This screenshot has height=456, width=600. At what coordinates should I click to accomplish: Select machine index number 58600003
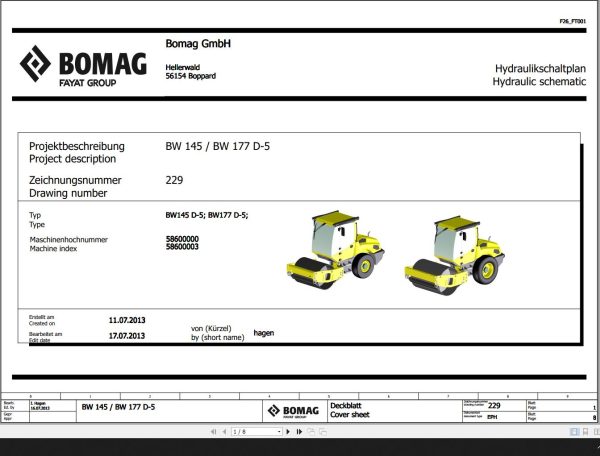point(182,247)
